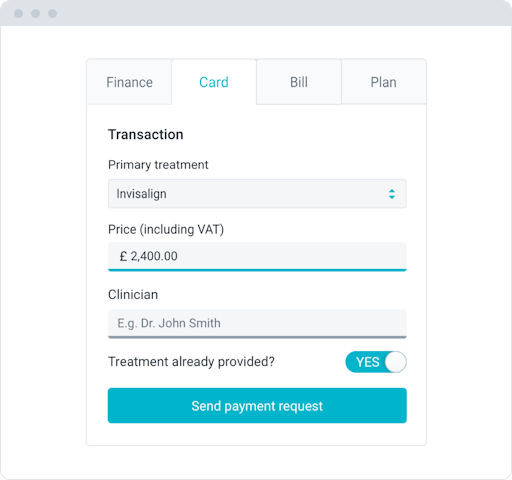
Task: Click the Transaction section heading
Action: [x=146, y=135]
